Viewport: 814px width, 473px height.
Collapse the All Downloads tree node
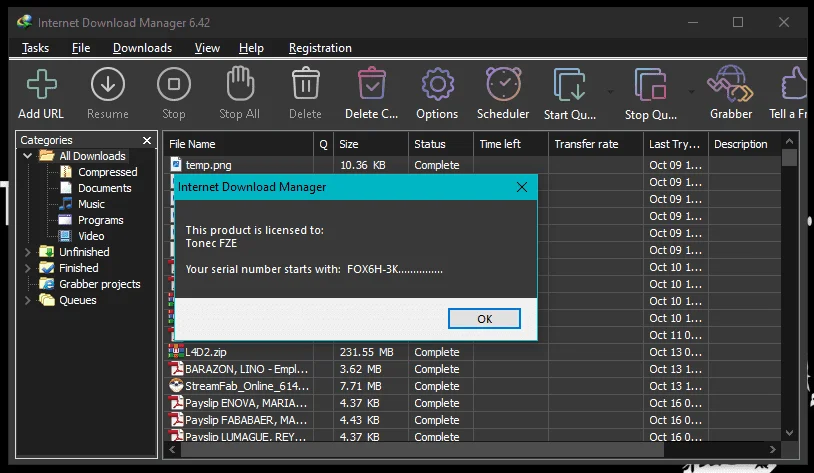click(28, 156)
